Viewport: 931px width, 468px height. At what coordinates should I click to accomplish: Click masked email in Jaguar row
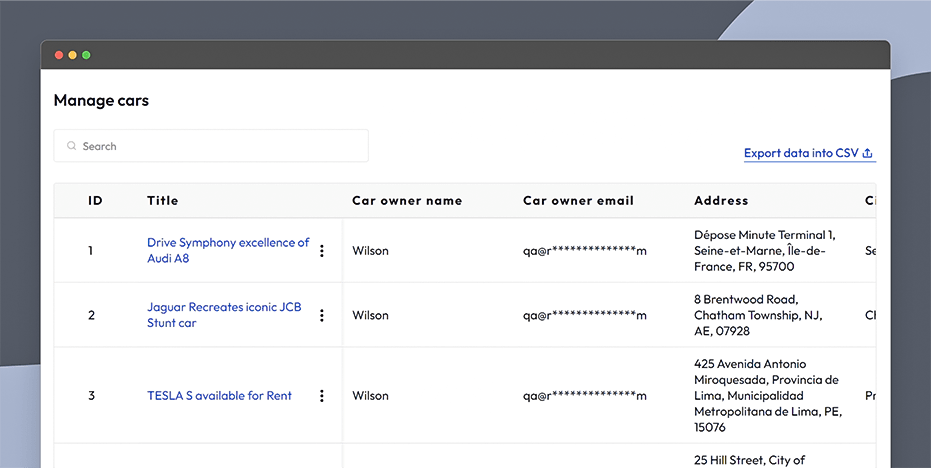[585, 315]
